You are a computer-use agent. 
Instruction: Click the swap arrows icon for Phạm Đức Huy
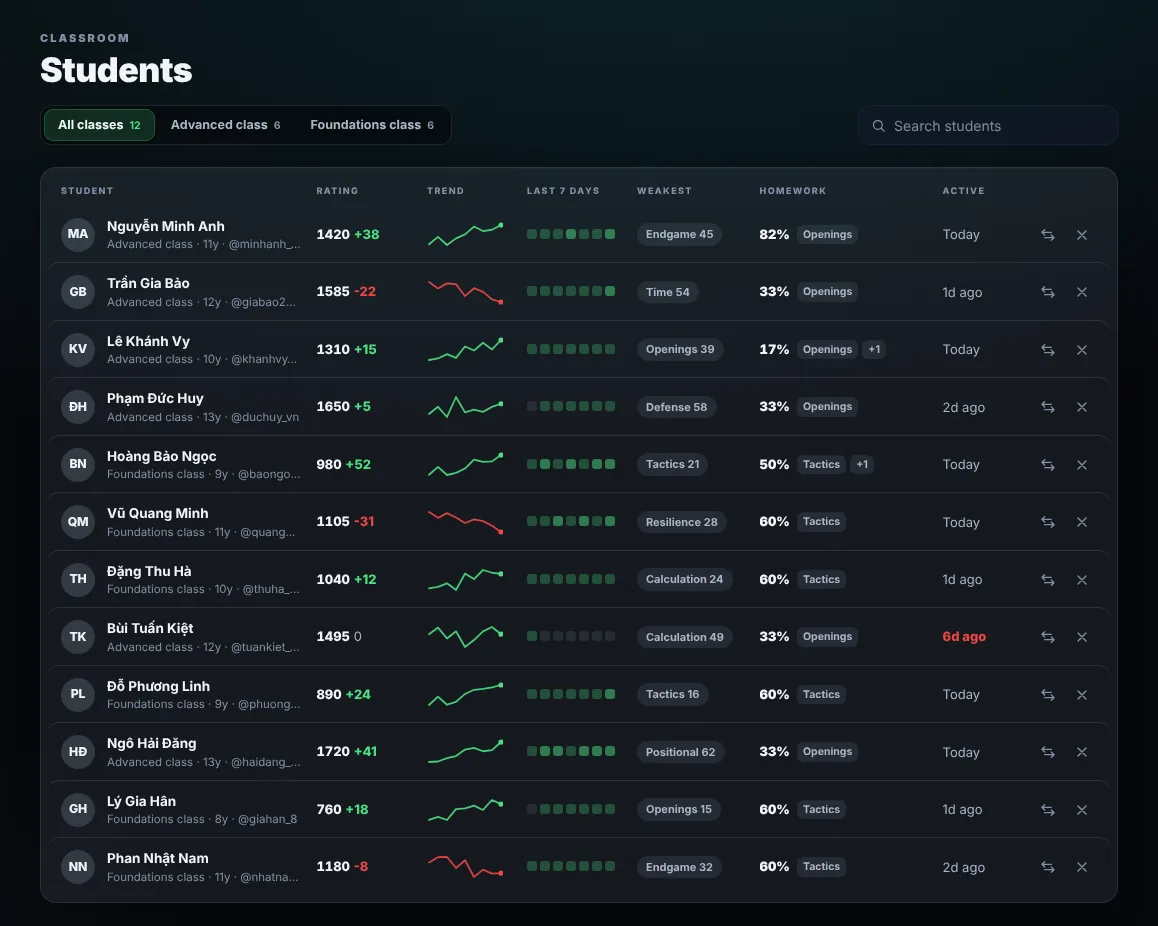click(1047, 407)
